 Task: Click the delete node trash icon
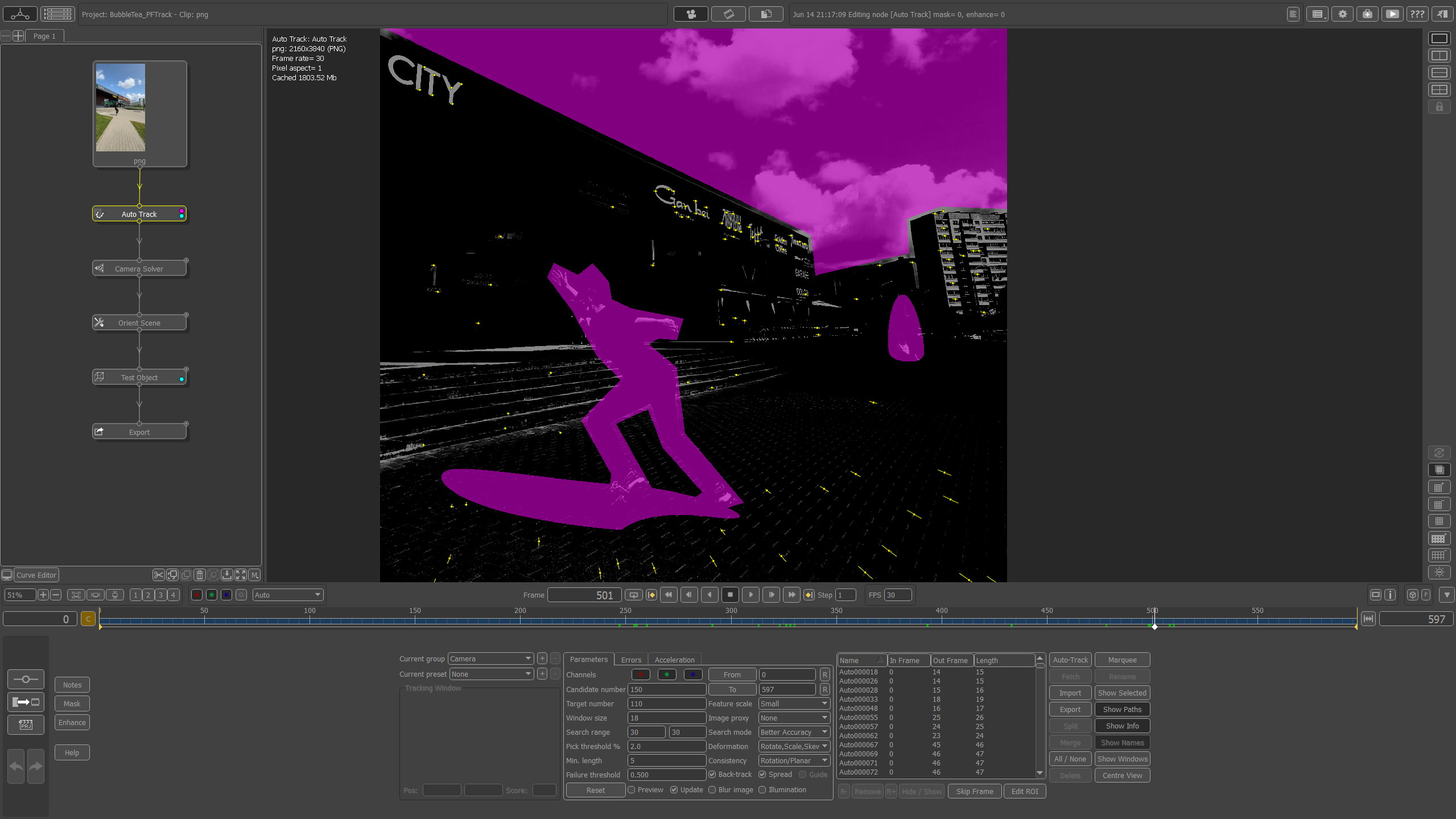(199, 575)
